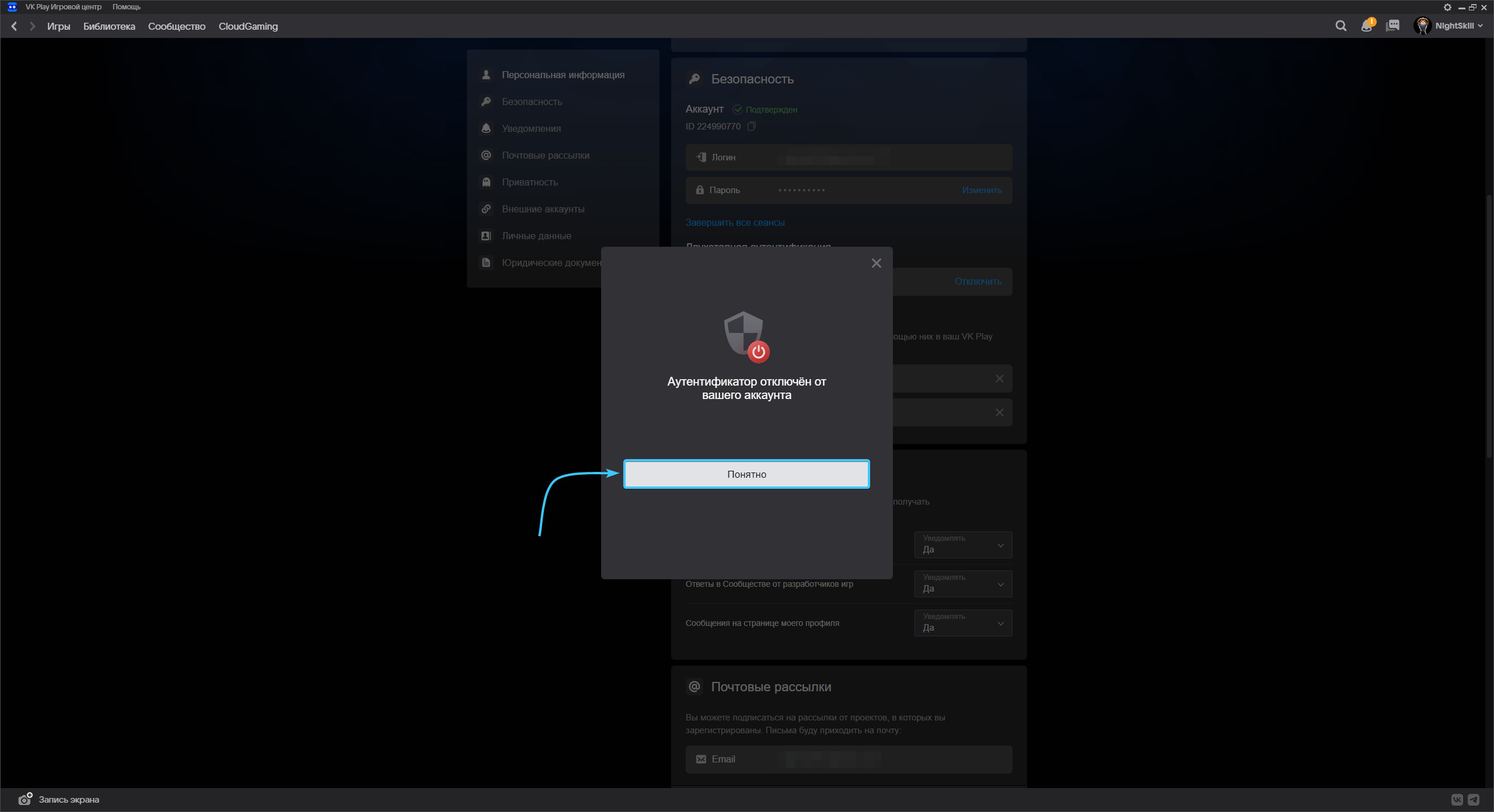The width and height of the screenshot is (1494, 812).
Task: Close the authenticator dialog with X
Action: (x=876, y=263)
